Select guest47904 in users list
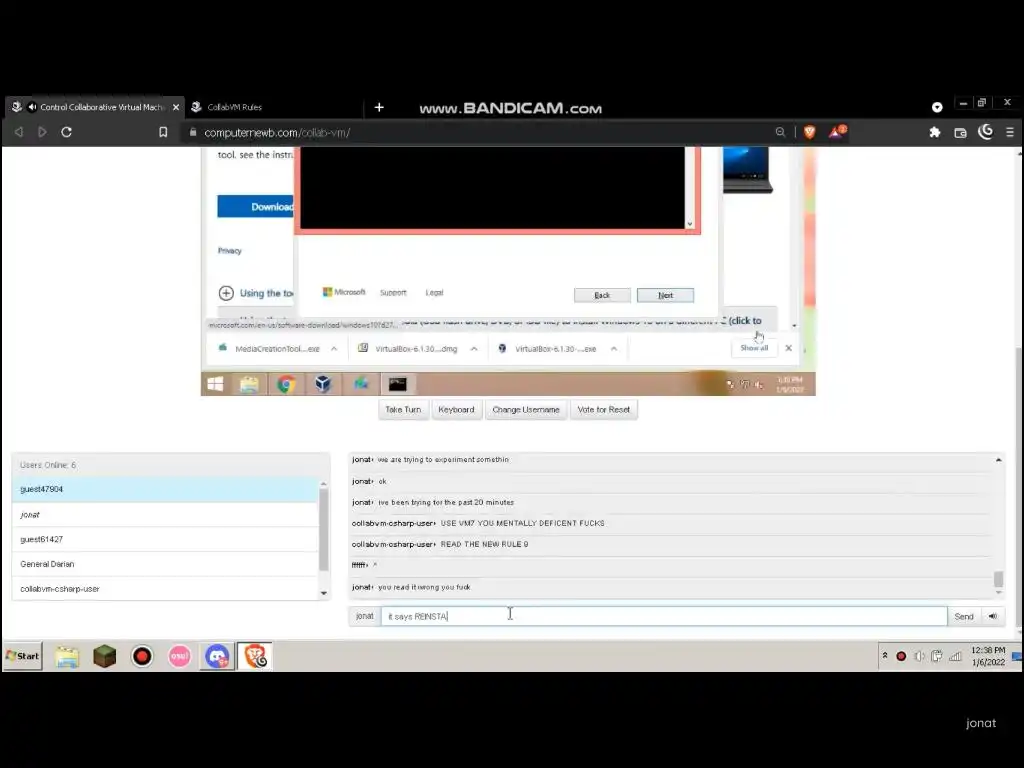This screenshot has width=1024, height=768. coord(165,489)
